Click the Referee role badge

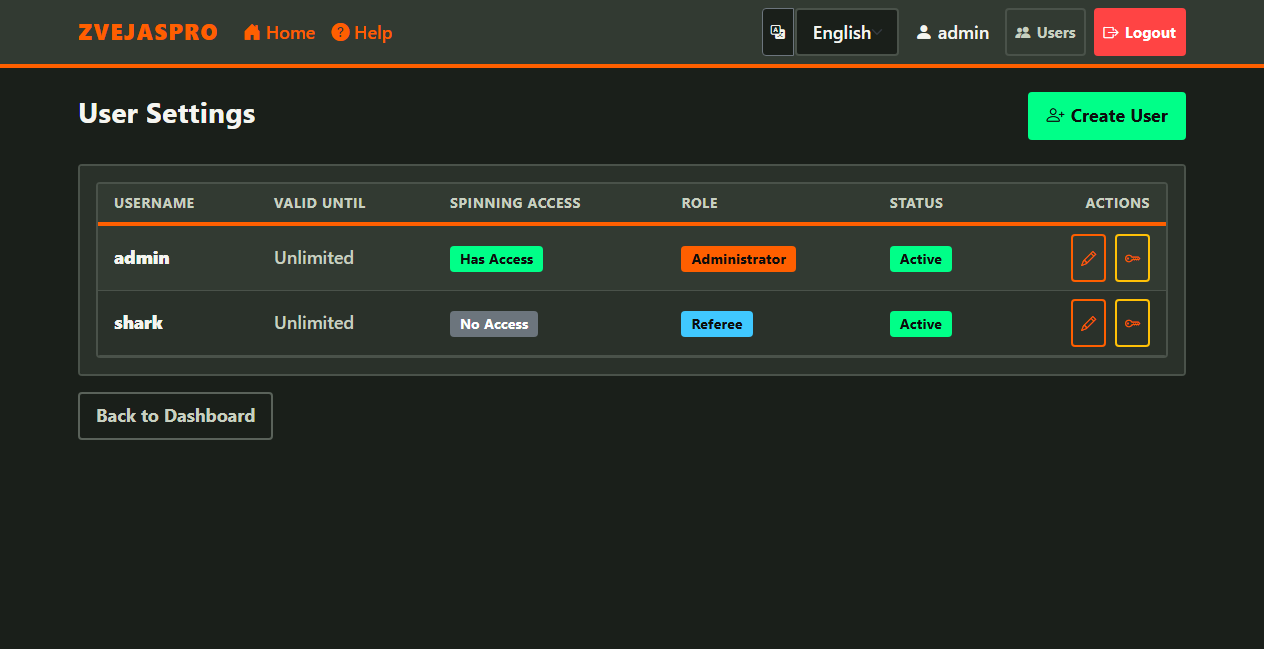tap(717, 324)
